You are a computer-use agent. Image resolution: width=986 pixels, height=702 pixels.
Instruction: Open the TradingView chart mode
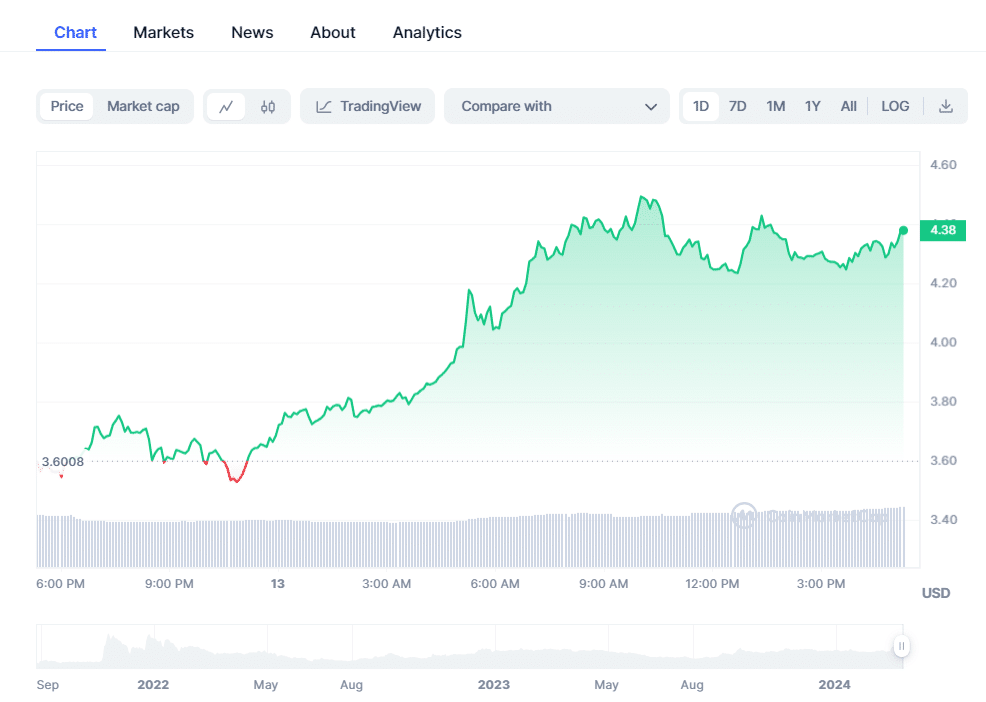(x=367, y=106)
